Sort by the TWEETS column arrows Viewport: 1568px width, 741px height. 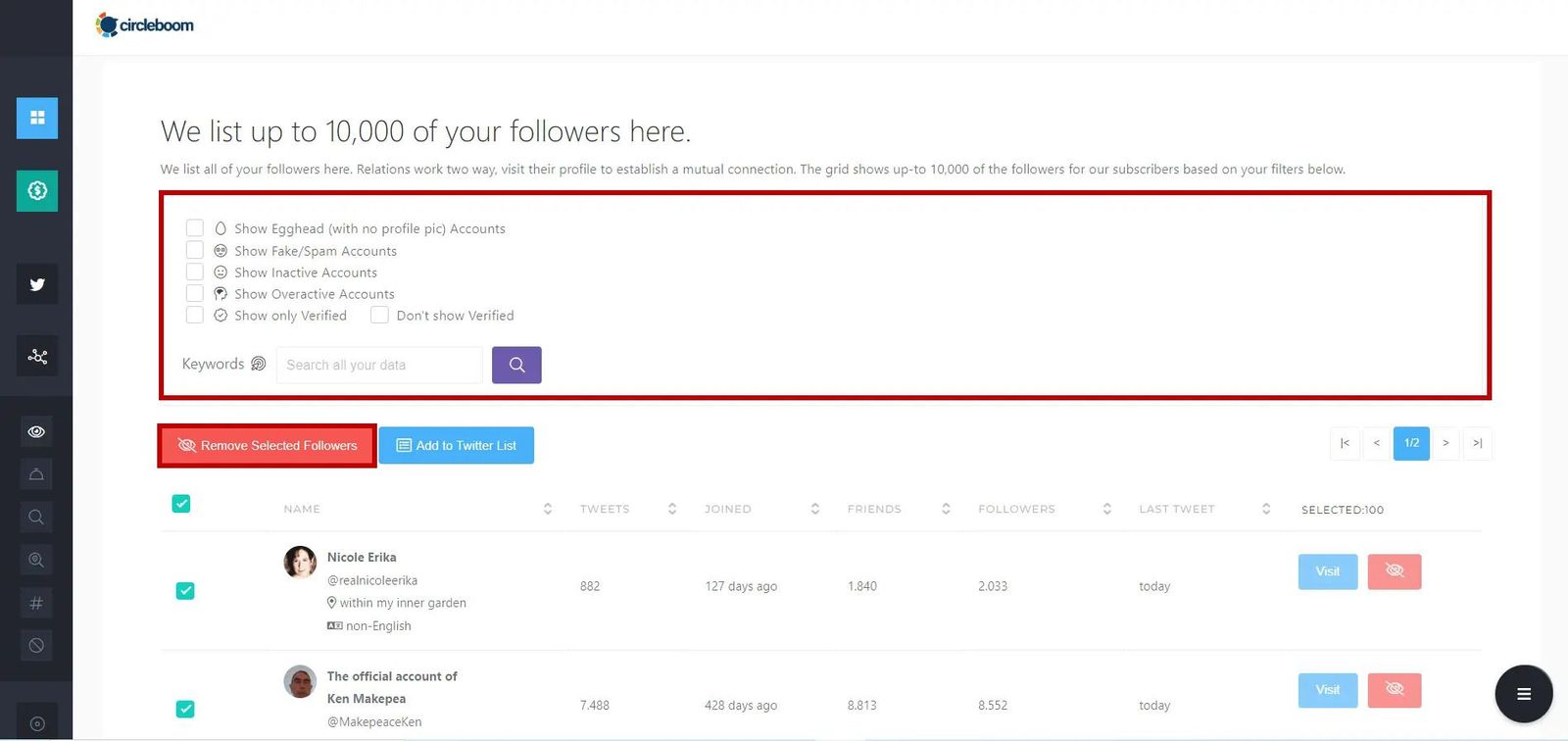click(672, 509)
